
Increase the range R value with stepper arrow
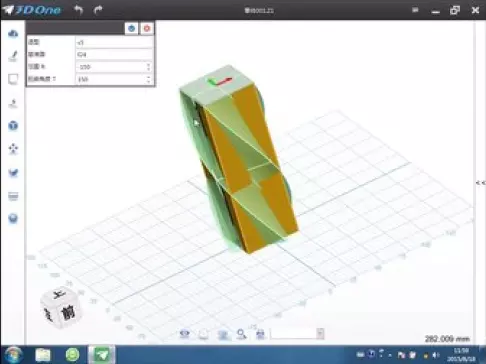coord(148,65)
